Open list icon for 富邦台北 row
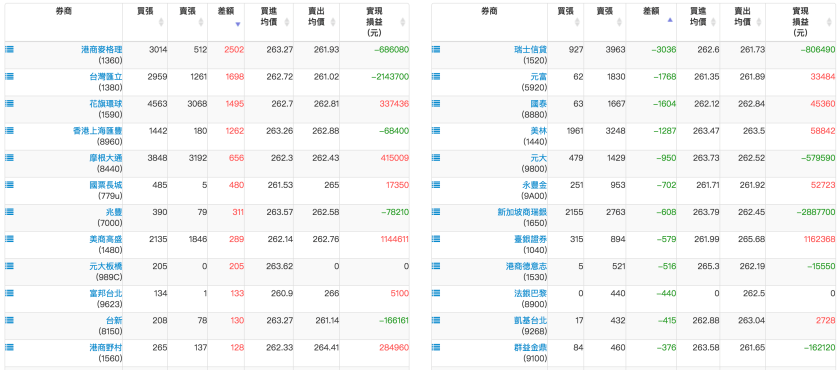 pos(9,292)
